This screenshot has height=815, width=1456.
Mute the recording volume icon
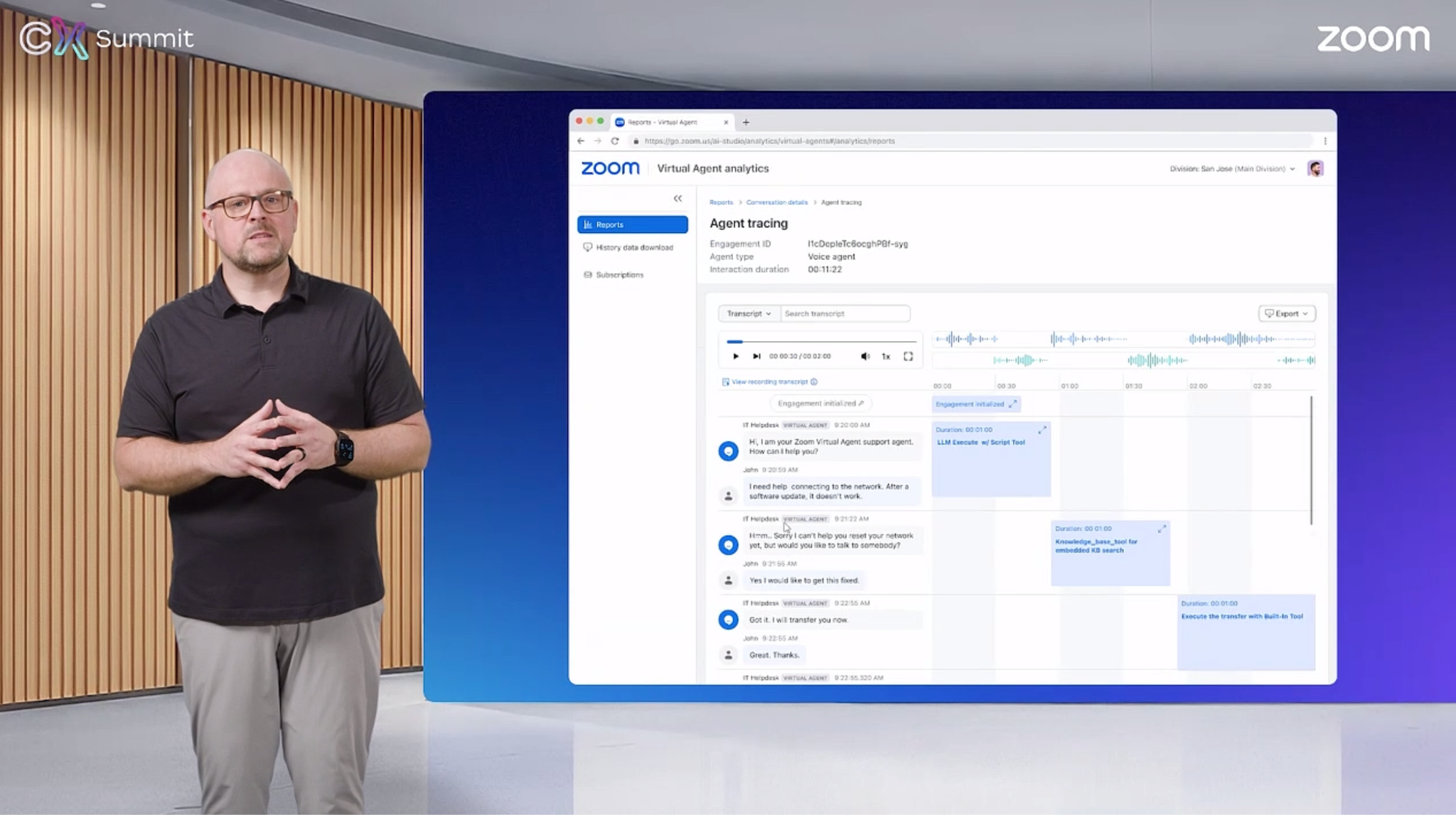(x=864, y=357)
